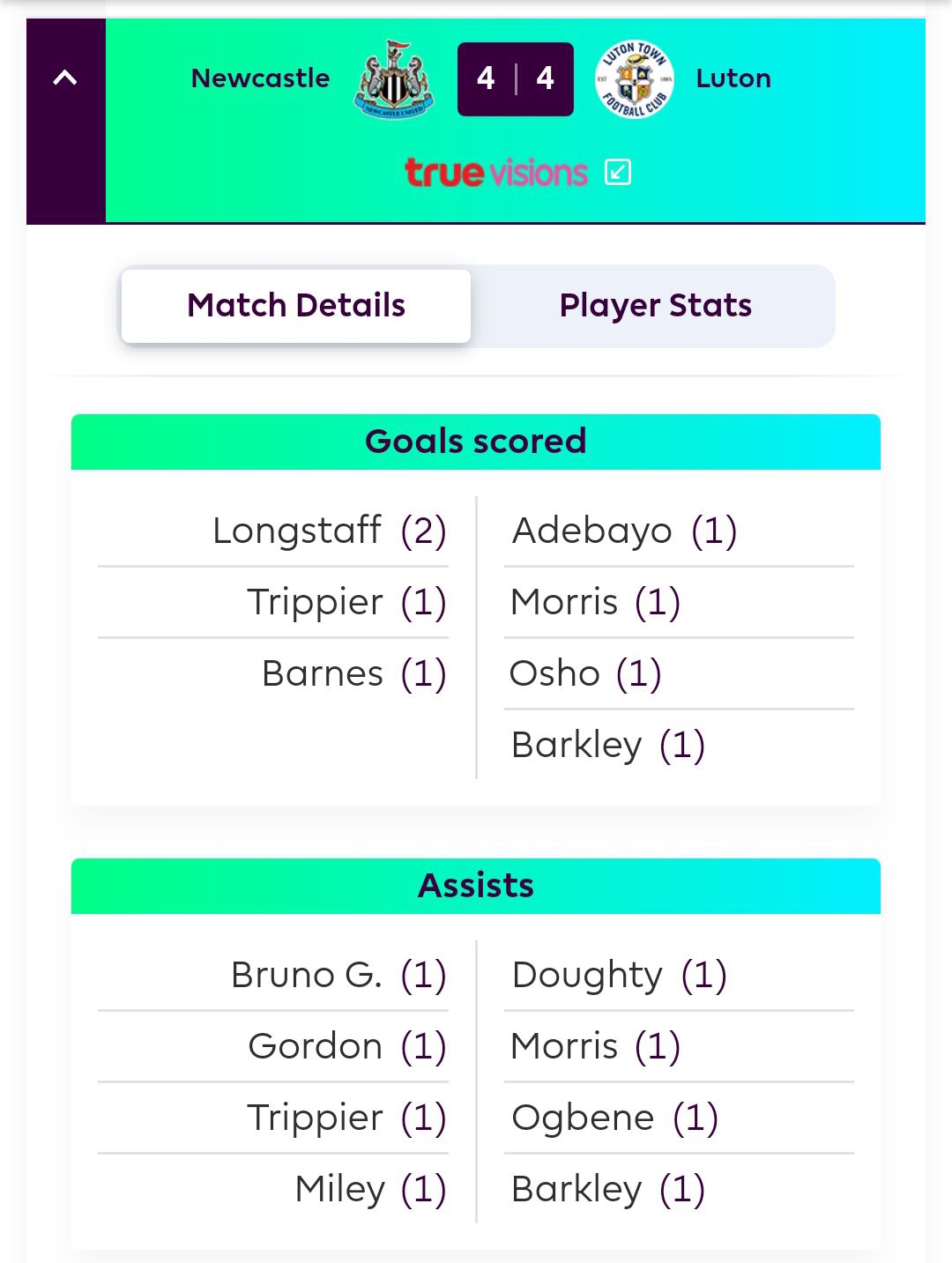Open the Newcastle team name link
This screenshot has width=952, height=1263.
(x=260, y=78)
